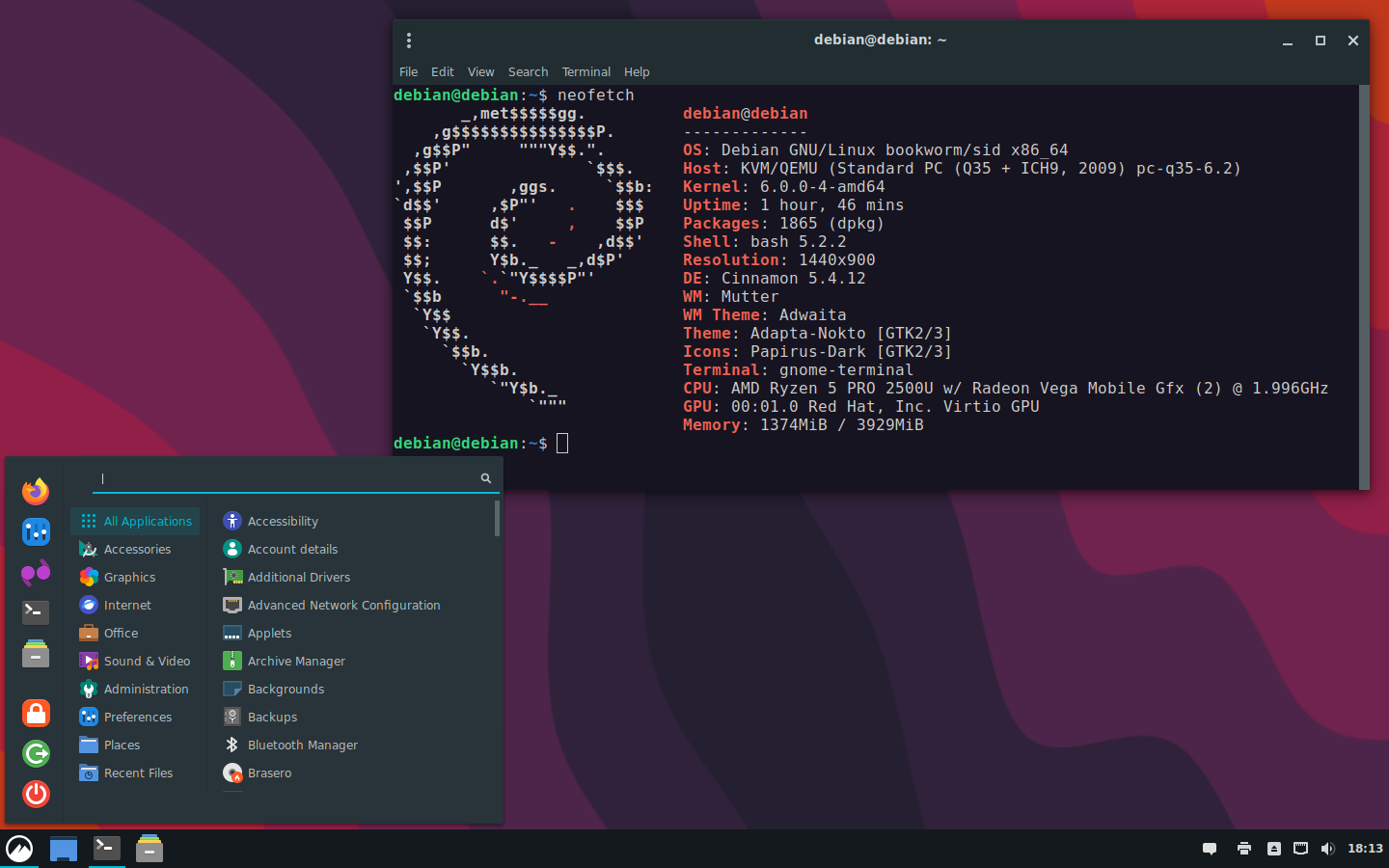Click the red power-off icon
1389x868 pixels.
click(x=36, y=794)
